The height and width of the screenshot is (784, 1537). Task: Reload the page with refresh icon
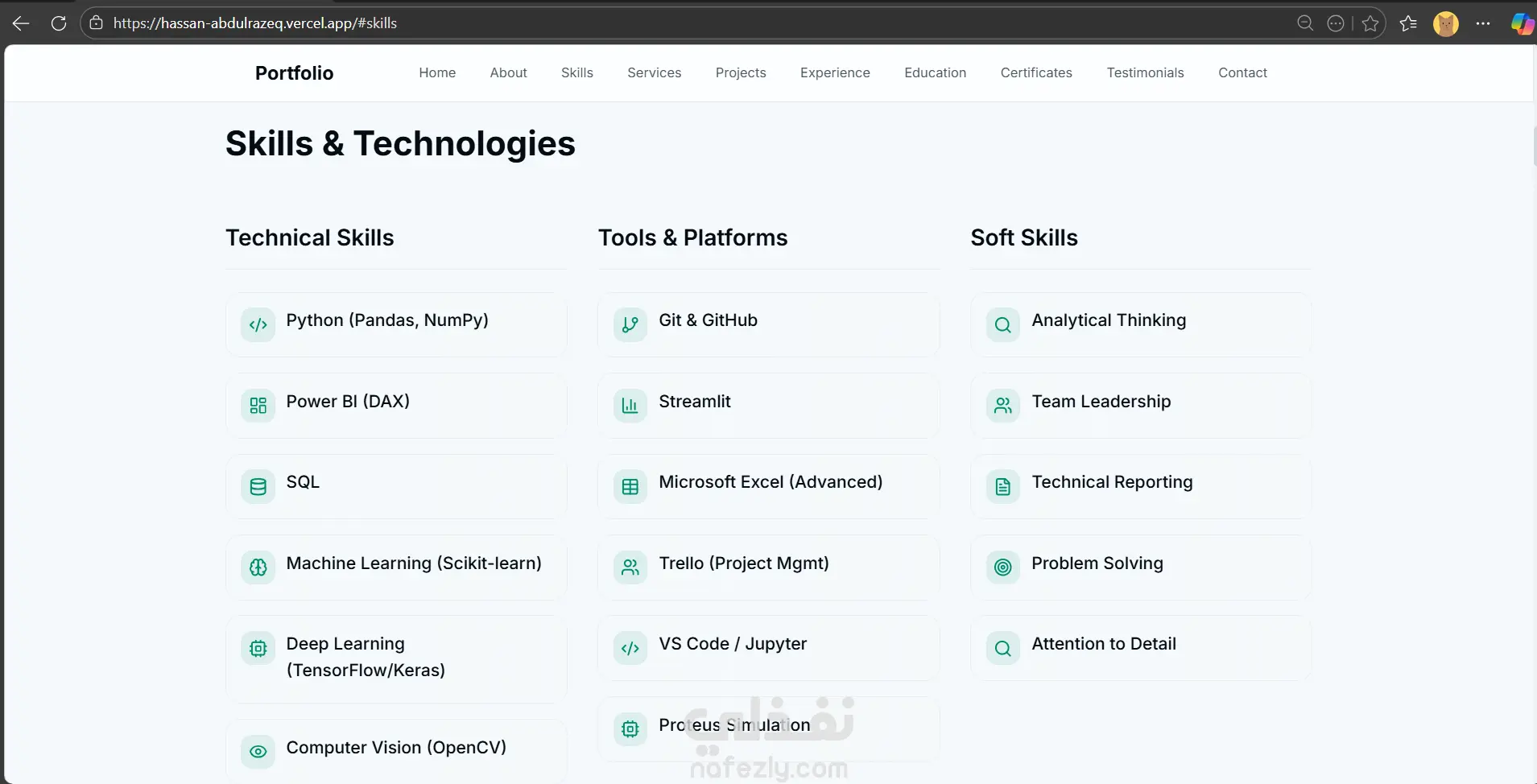[59, 23]
